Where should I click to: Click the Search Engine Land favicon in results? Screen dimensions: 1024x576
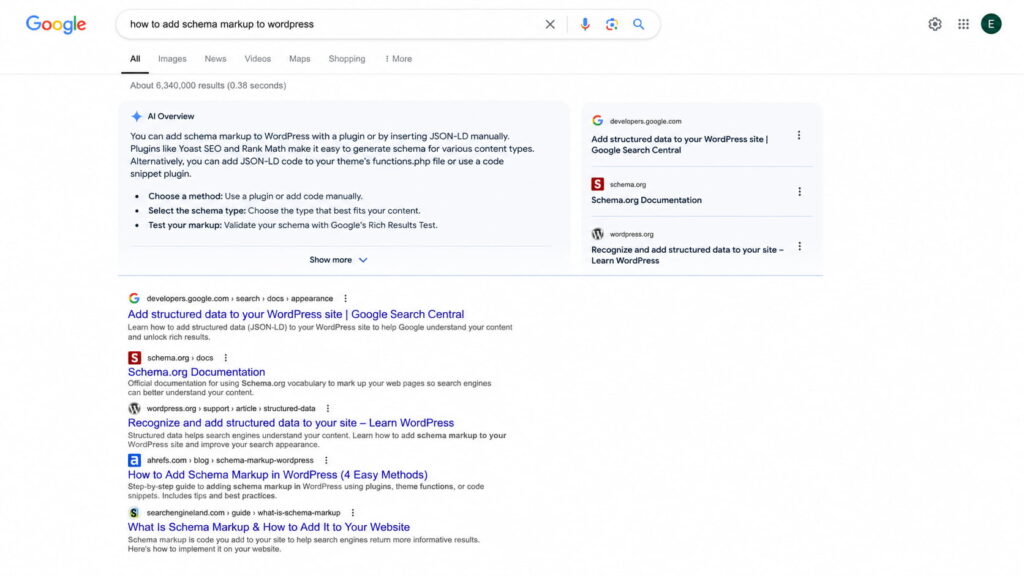click(134, 513)
